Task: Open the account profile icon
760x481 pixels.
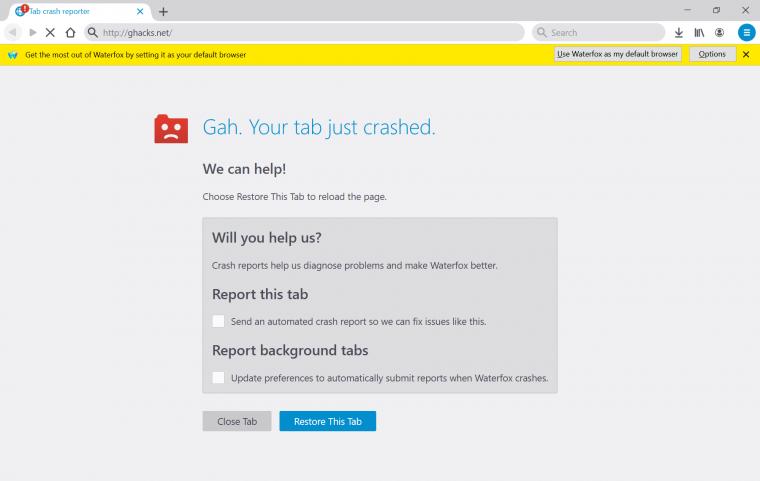Action: tap(719, 32)
